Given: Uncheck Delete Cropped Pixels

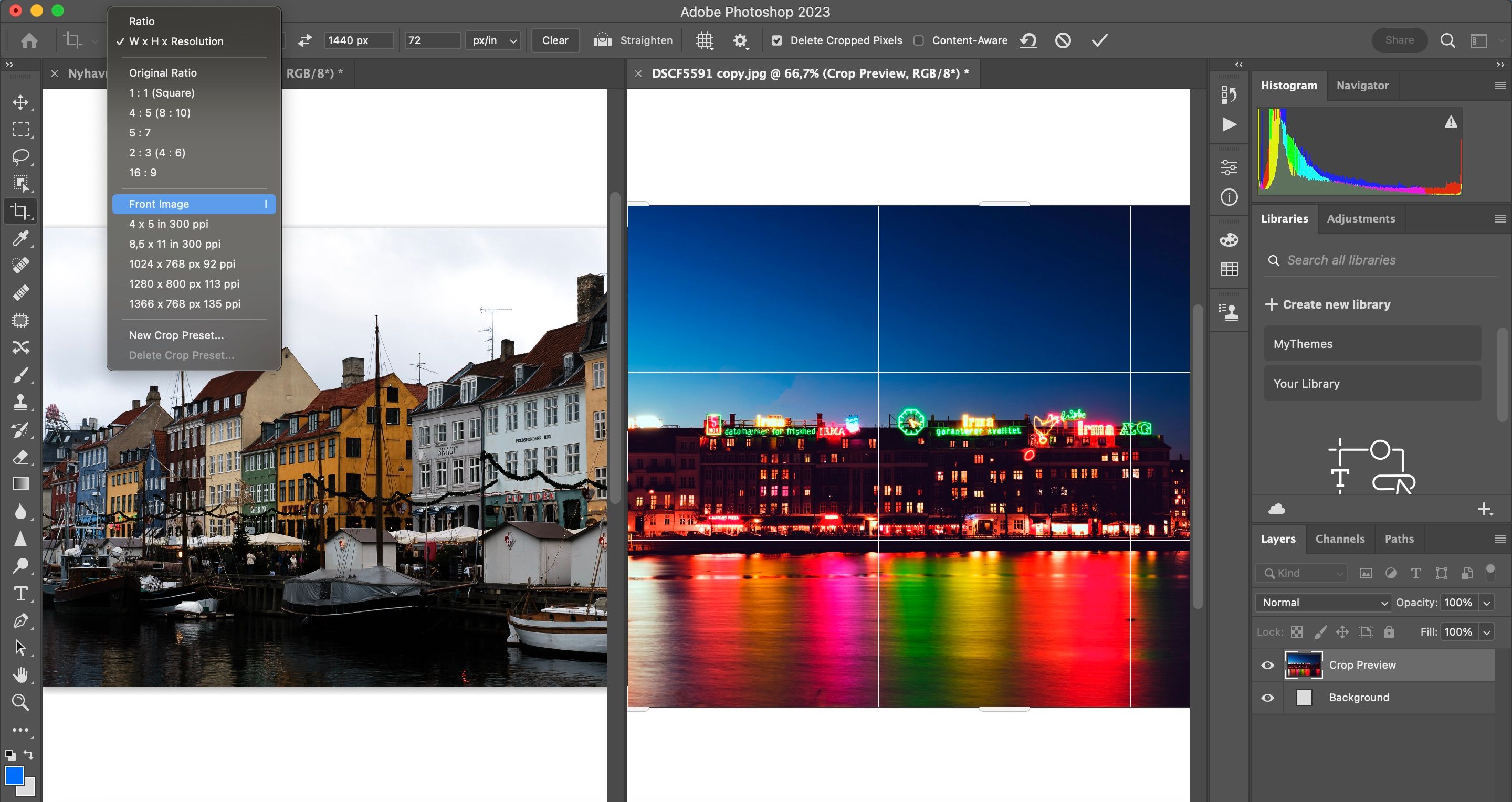Looking at the screenshot, I should [x=777, y=40].
